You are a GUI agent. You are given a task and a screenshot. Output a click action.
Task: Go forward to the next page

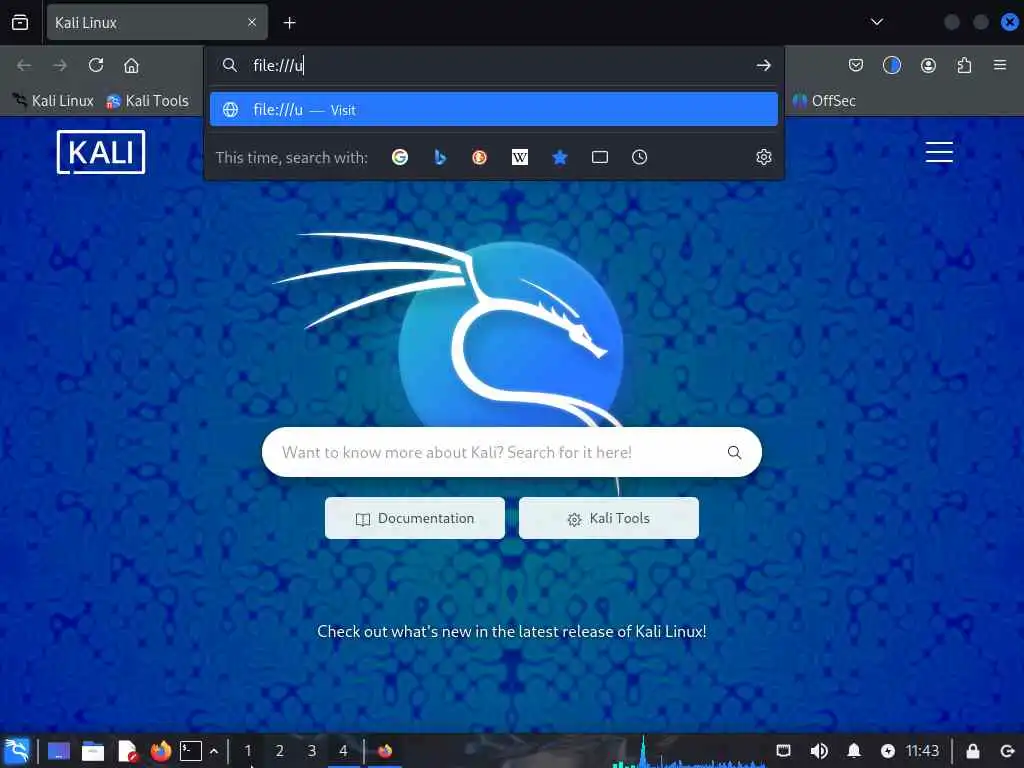(x=60, y=65)
